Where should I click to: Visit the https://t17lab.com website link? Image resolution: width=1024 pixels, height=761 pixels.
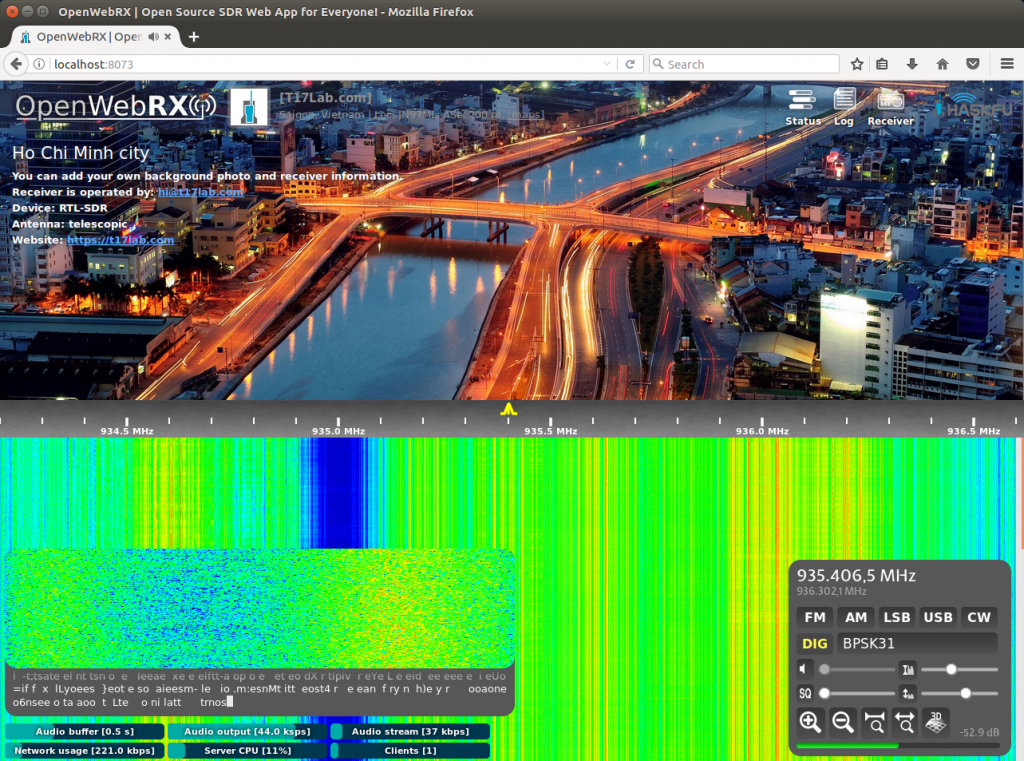tap(120, 240)
